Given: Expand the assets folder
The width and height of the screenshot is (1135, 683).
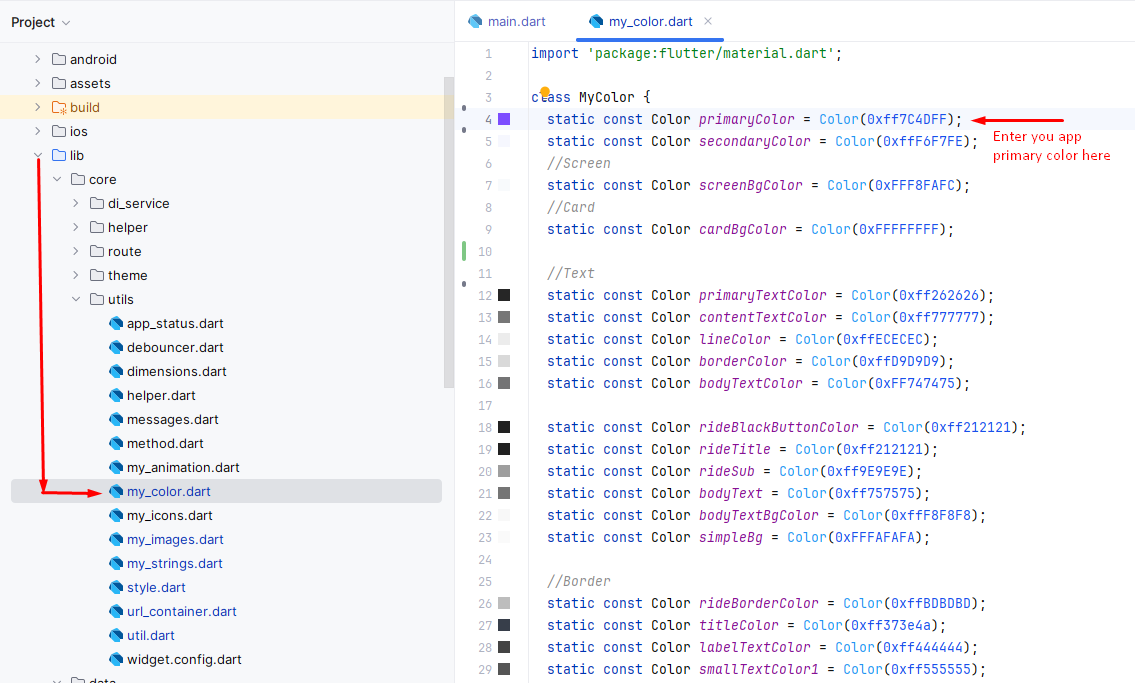Looking at the screenshot, I should tap(38, 83).
